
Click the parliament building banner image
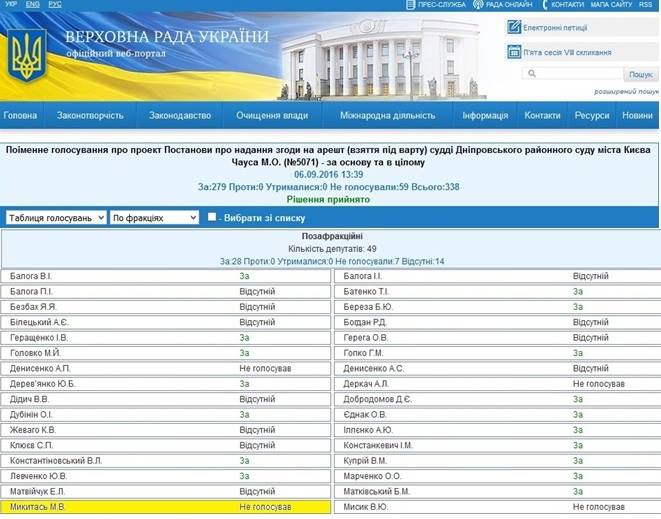[382, 57]
